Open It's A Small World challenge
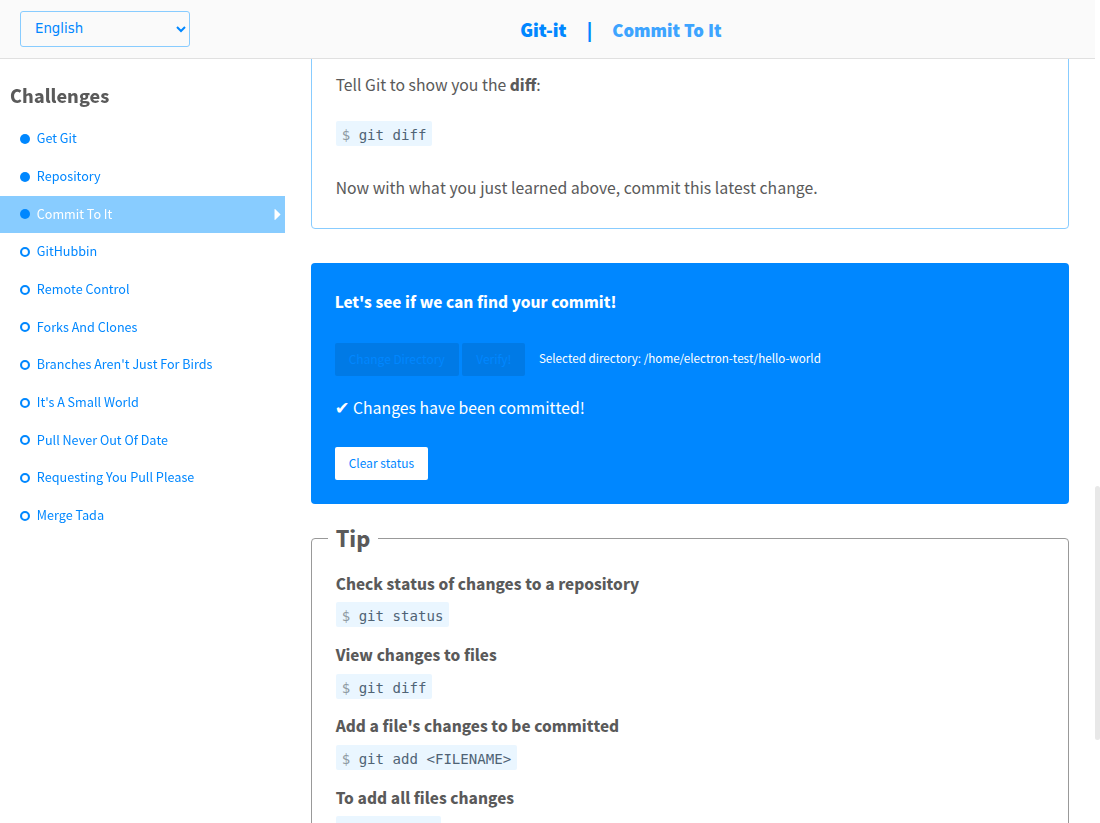This screenshot has width=1100, height=823. tap(88, 402)
